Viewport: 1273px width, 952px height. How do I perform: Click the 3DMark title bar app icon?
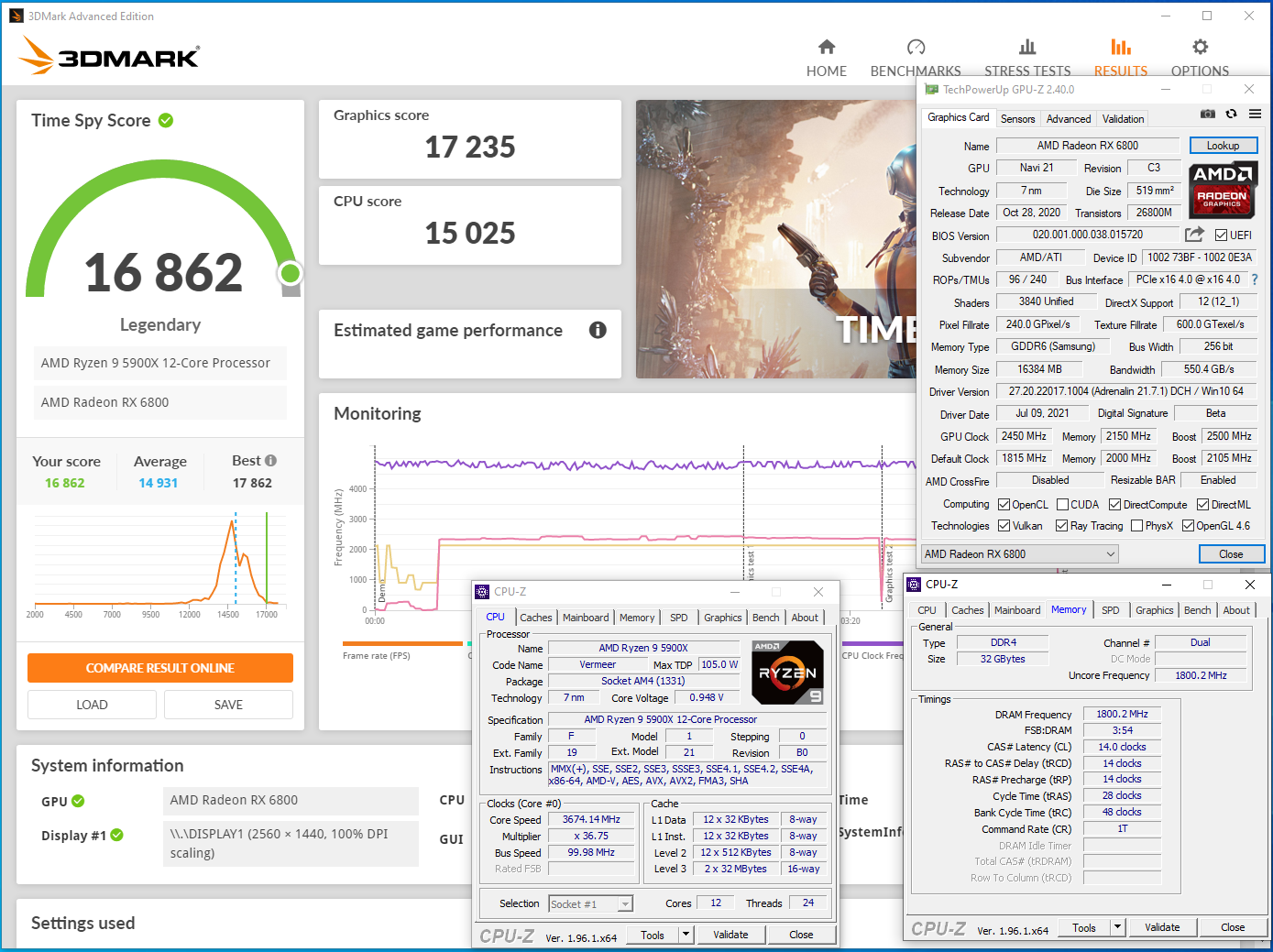[x=16, y=16]
